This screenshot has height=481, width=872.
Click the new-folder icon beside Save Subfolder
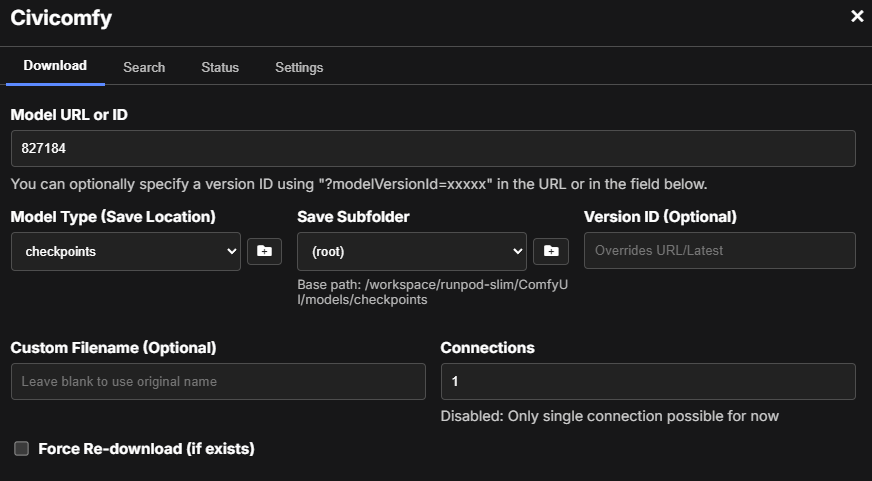tap(551, 251)
